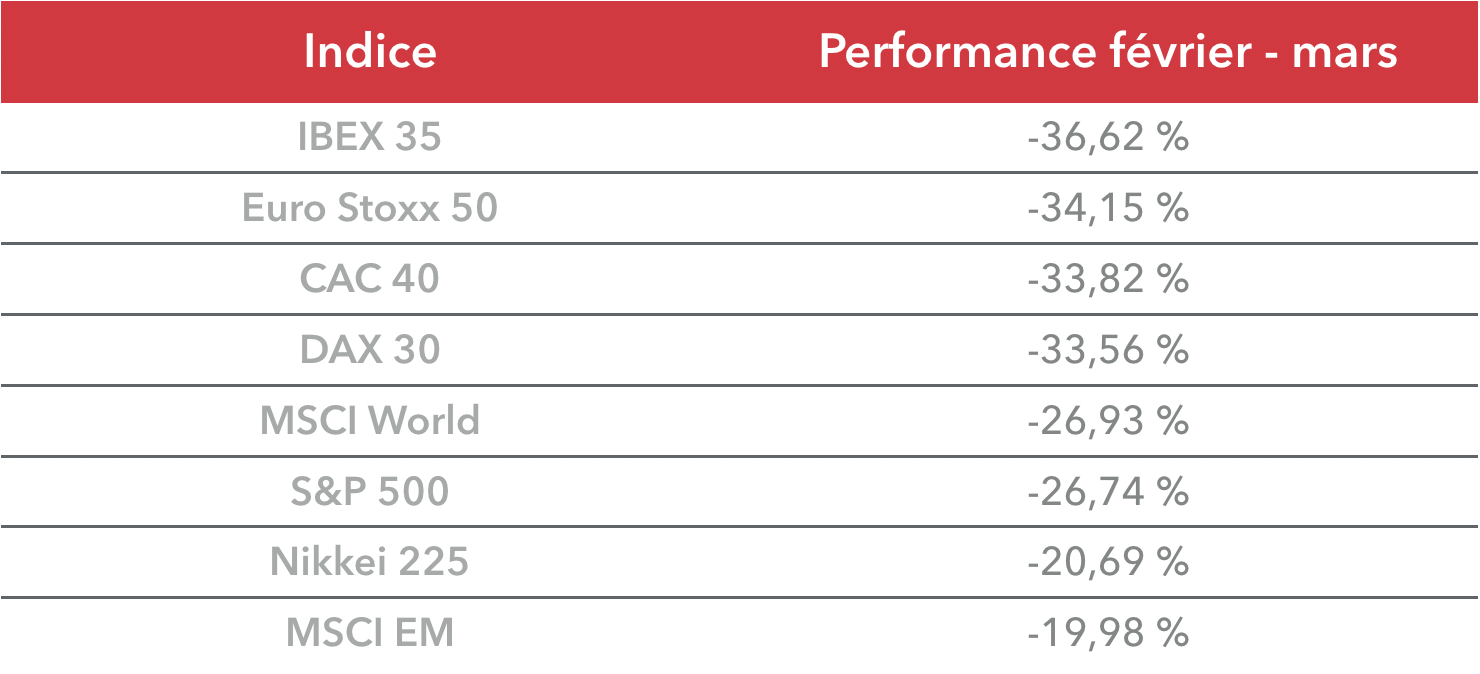Select the MSCI World index name
Viewport: 1480px width, 674px height.
tap(370, 421)
